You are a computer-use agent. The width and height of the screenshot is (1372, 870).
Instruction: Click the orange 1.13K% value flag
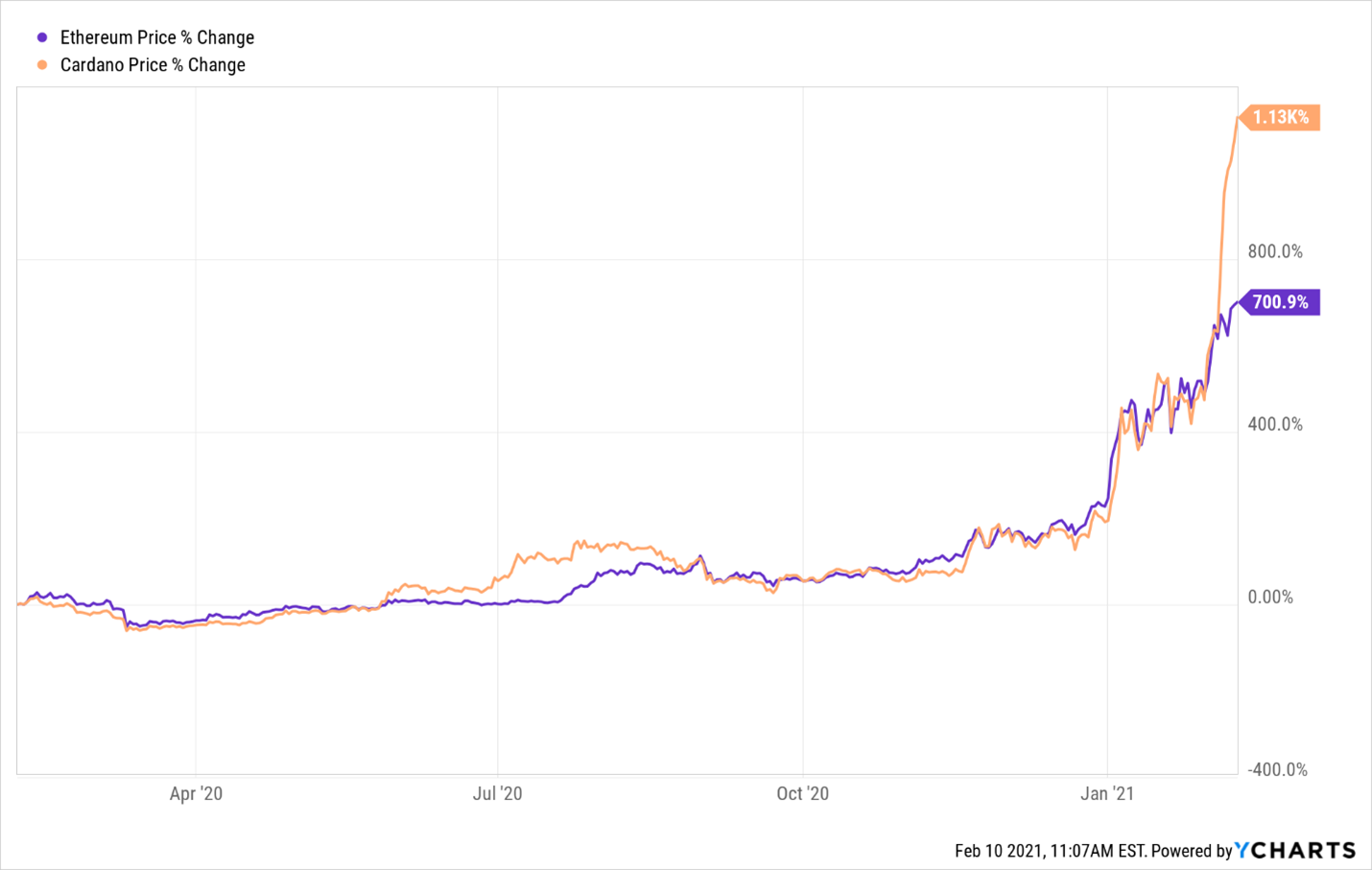click(1280, 117)
